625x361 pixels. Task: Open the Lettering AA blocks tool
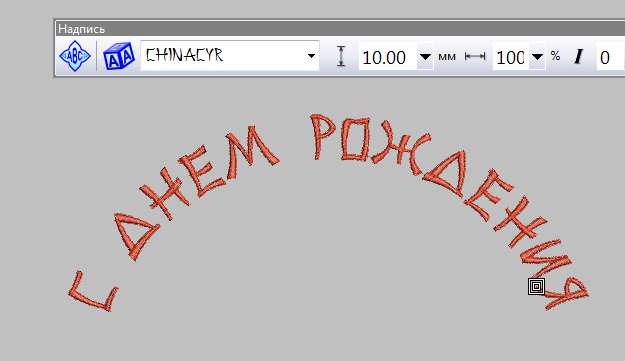point(118,56)
